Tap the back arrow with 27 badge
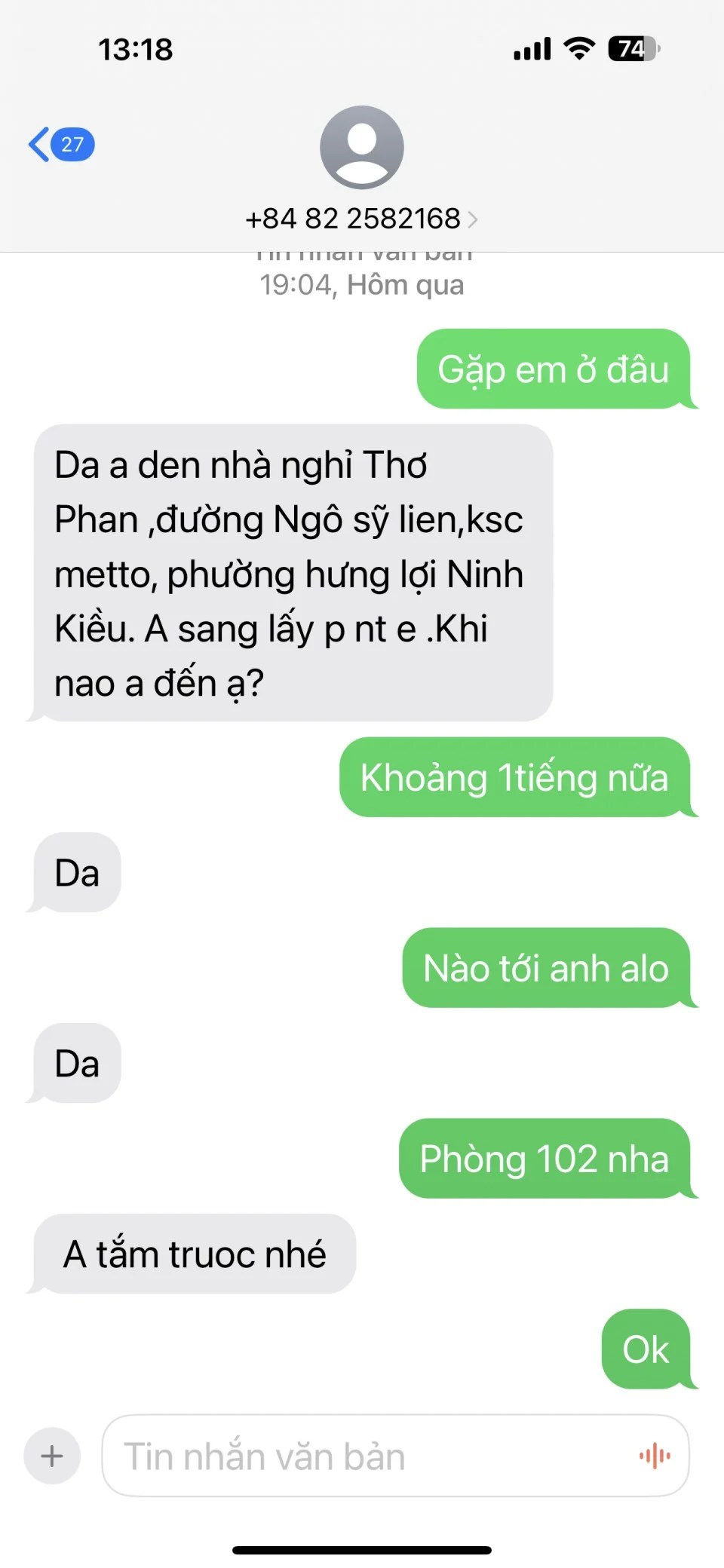The height and width of the screenshot is (1568, 724). (62, 144)
